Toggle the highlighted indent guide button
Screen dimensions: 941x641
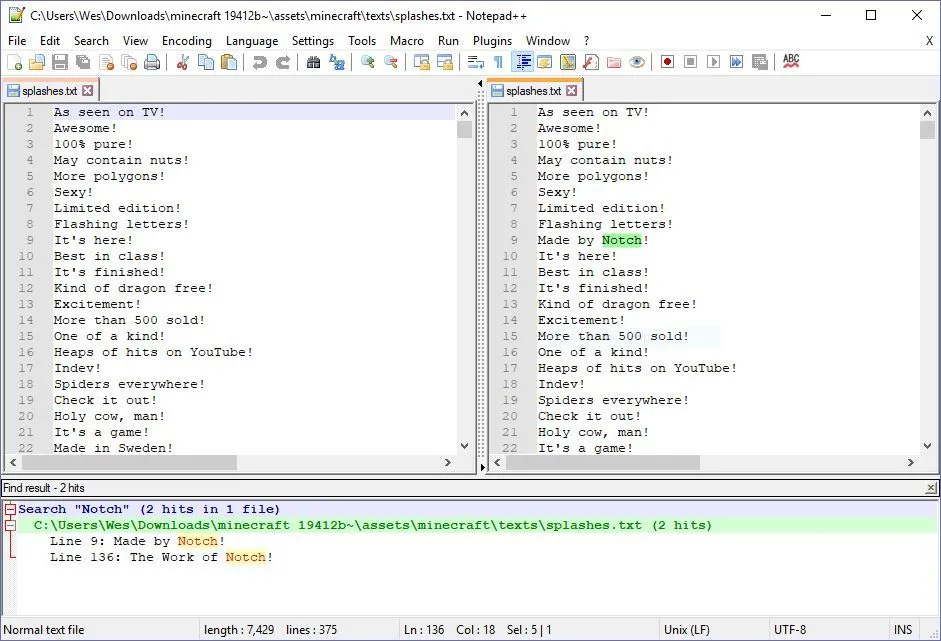pos(521,62)
